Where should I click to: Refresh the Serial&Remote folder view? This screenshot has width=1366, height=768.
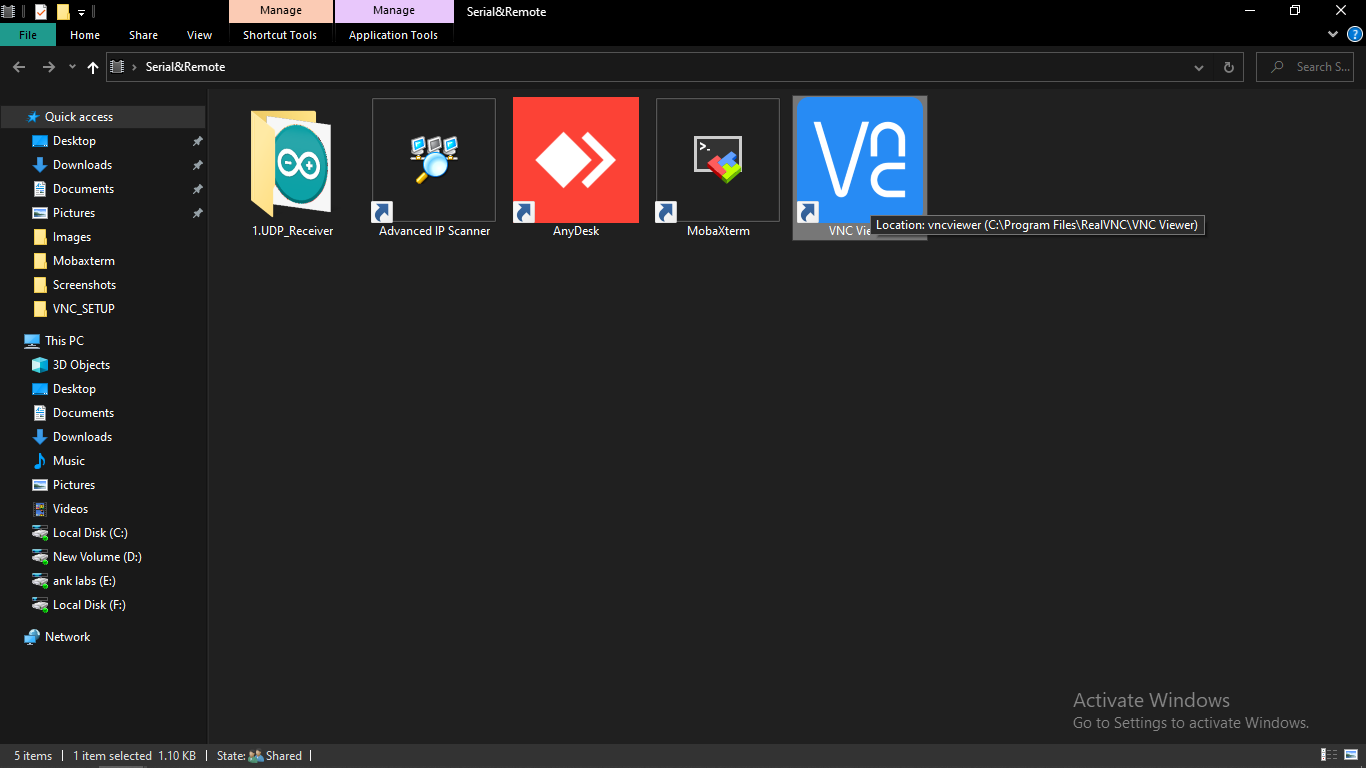coord(1229,67)
